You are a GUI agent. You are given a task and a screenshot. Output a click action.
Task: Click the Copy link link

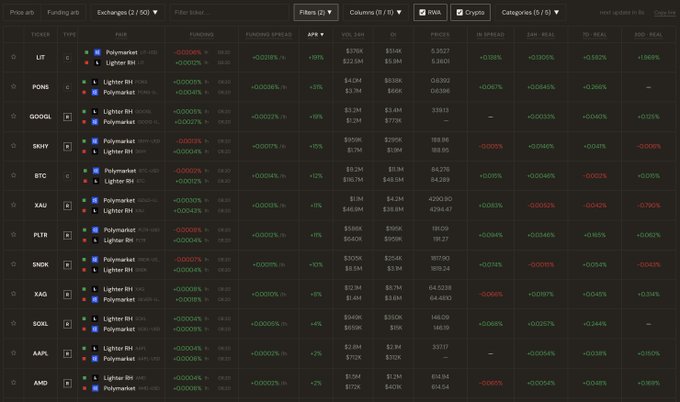point(665,13)
